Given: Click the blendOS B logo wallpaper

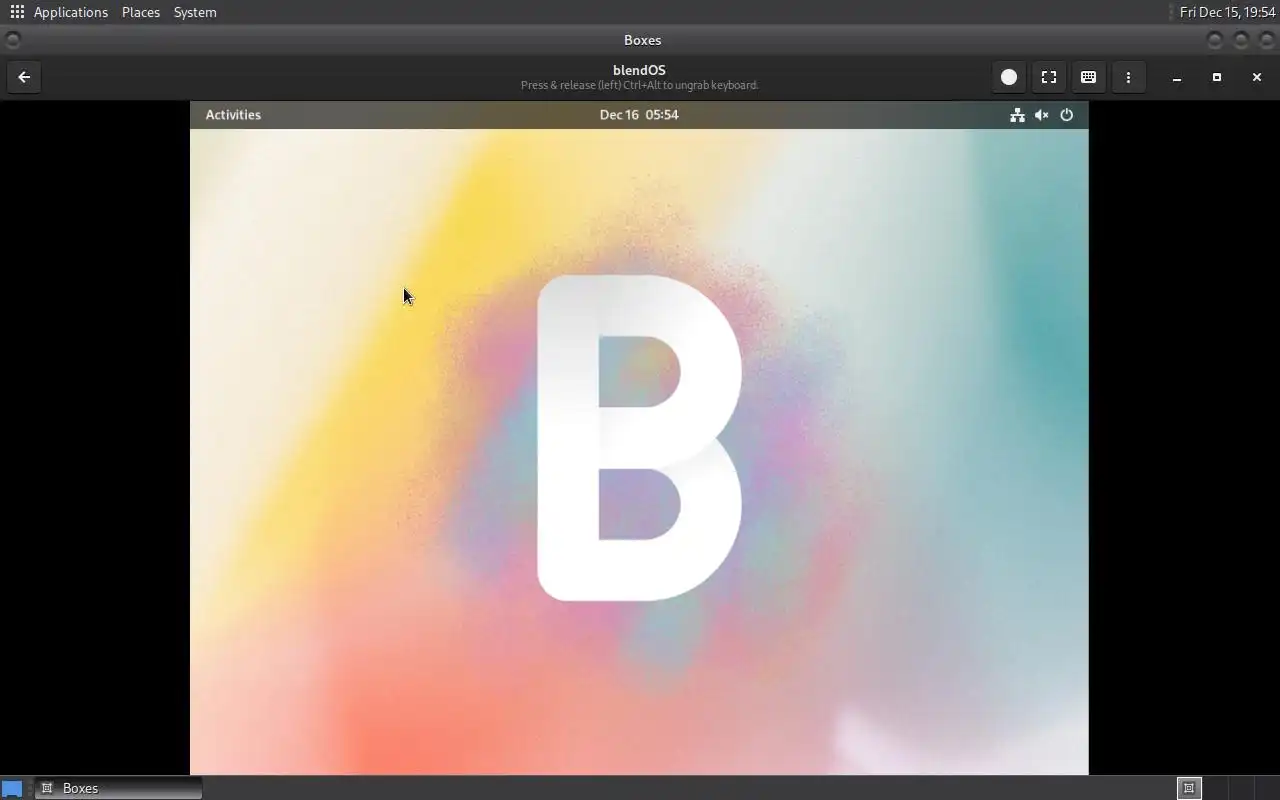Looking at the screenshot, I should coord(640,438).
